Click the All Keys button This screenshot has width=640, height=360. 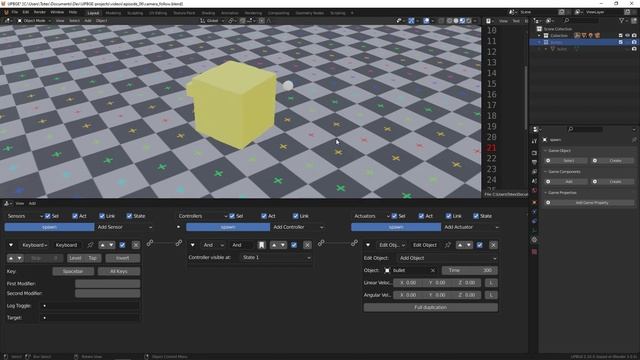click(119, 271)
